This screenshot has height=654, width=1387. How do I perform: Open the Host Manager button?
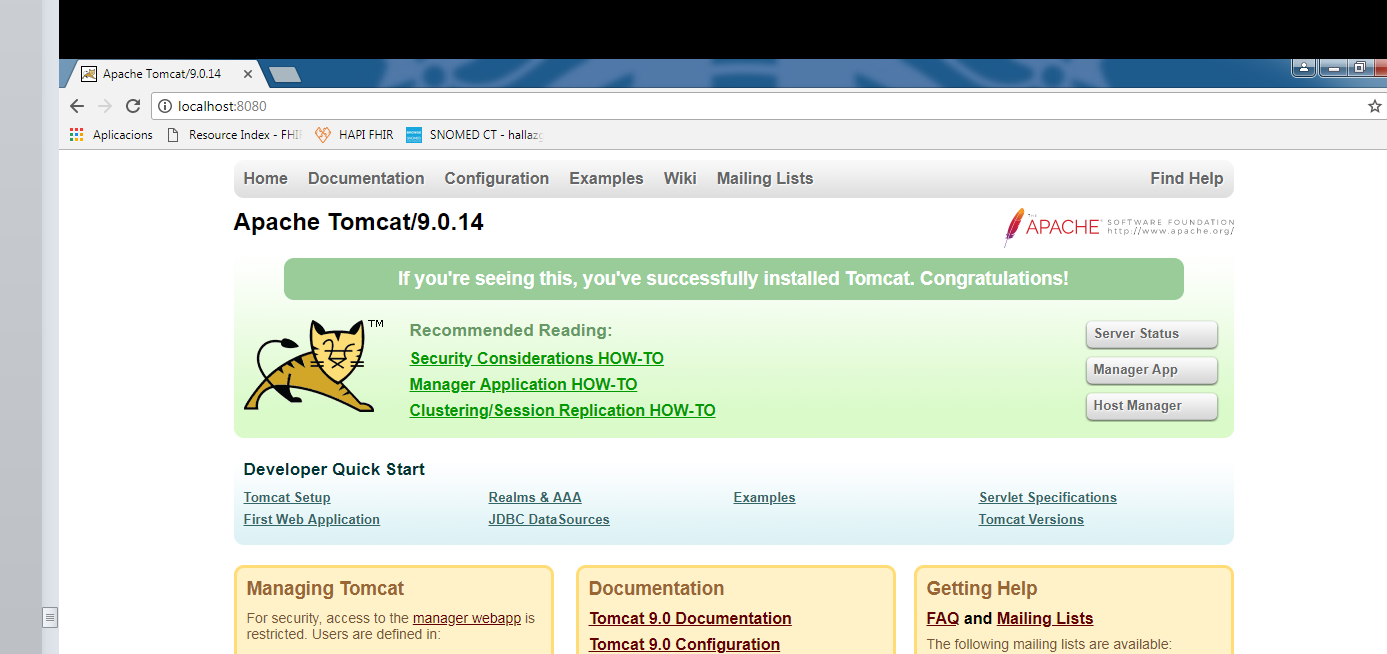click(x=1151, y=406)
